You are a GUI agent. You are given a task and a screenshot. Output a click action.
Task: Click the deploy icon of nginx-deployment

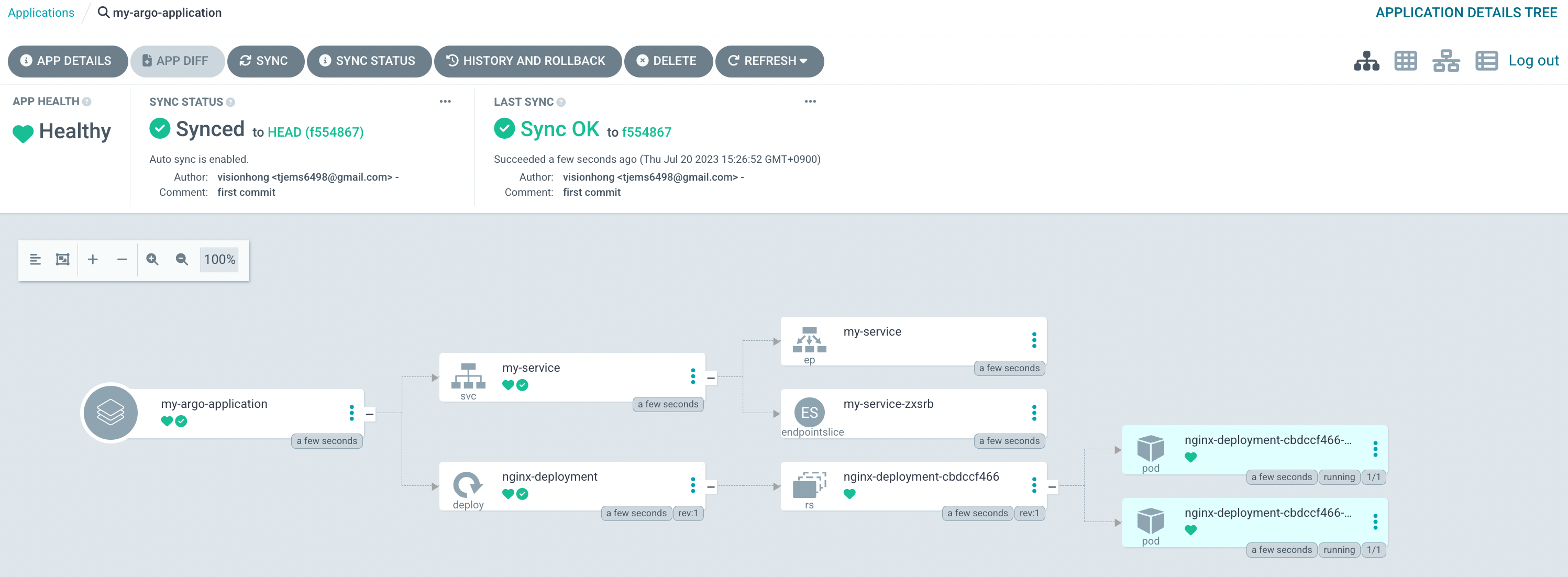coord(468,485)
